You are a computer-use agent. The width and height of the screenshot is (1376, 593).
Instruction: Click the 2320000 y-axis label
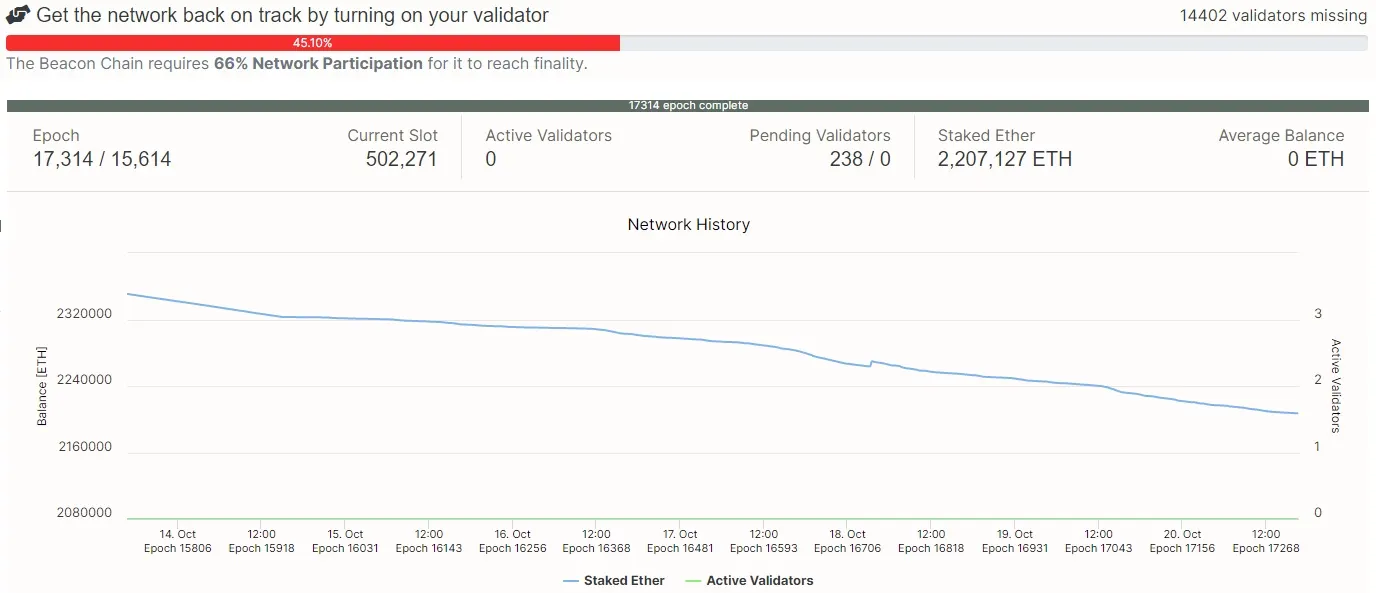click(84, 314)
